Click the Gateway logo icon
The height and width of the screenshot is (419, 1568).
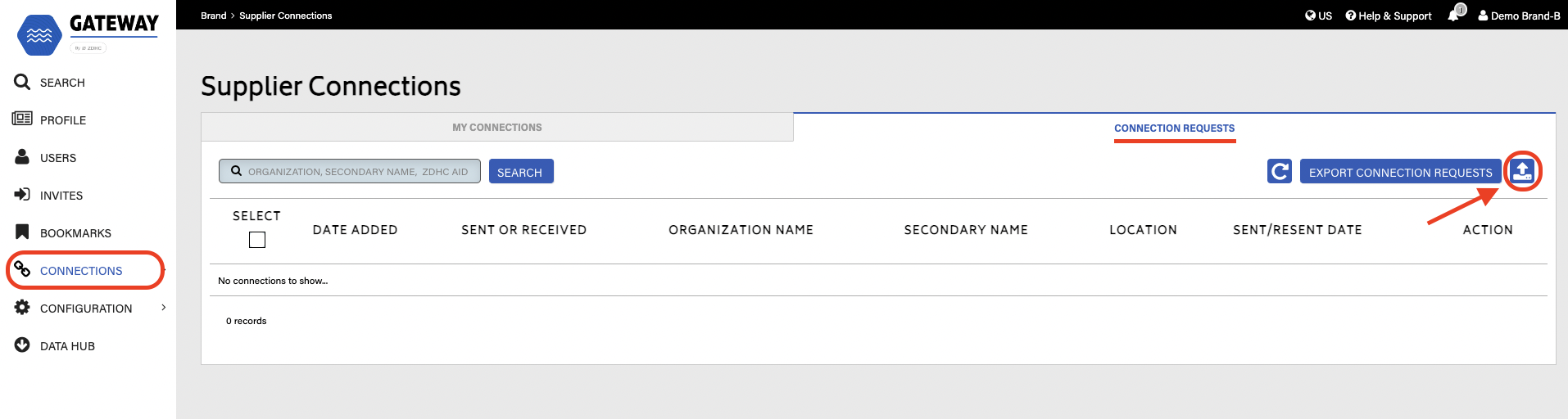point(39,34)
